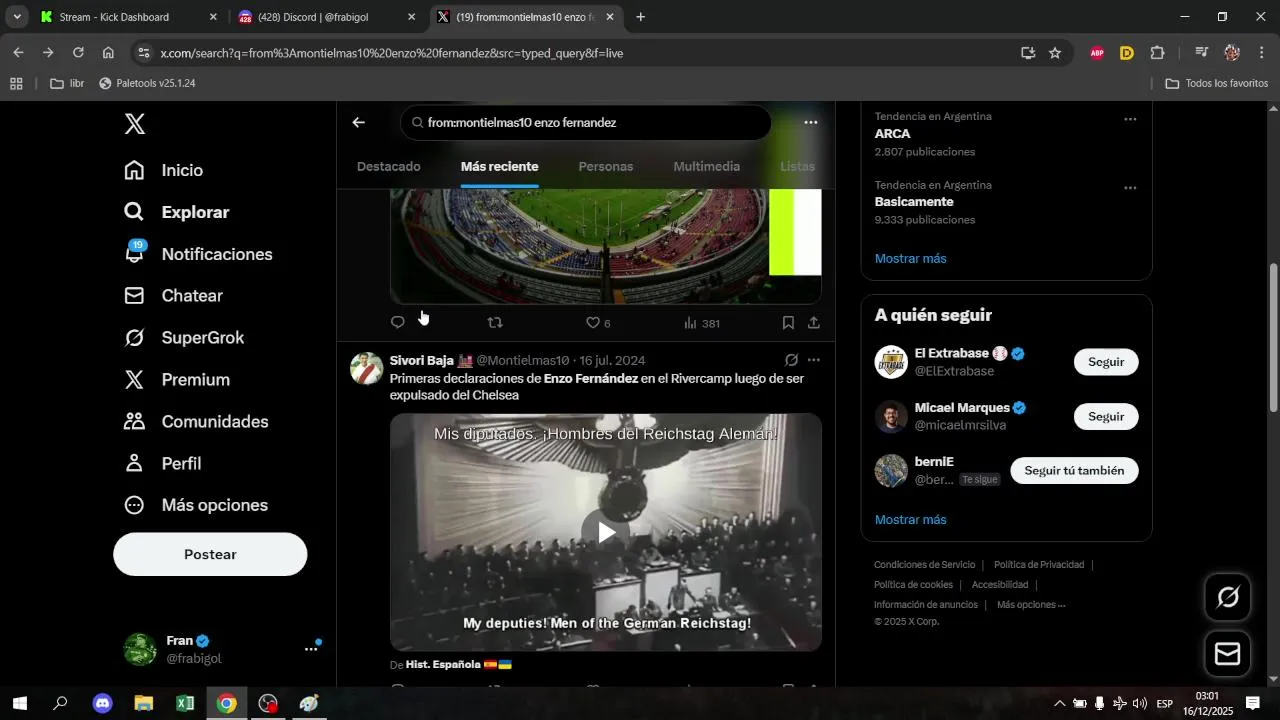Switch to Discord browser tab
This screenshot has height=720, width=1280.
(327, 17)
